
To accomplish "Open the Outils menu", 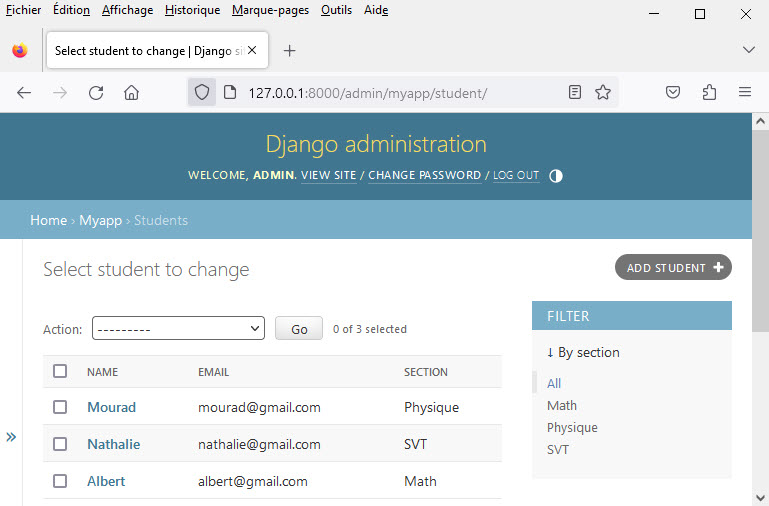I will (x=336, y=10).
